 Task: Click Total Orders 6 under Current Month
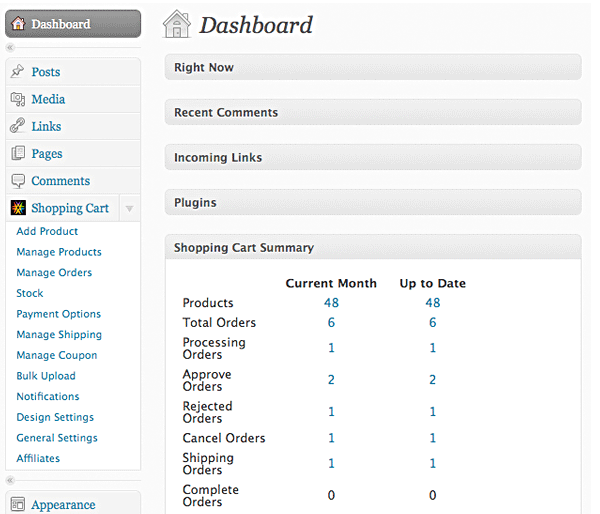331,322
